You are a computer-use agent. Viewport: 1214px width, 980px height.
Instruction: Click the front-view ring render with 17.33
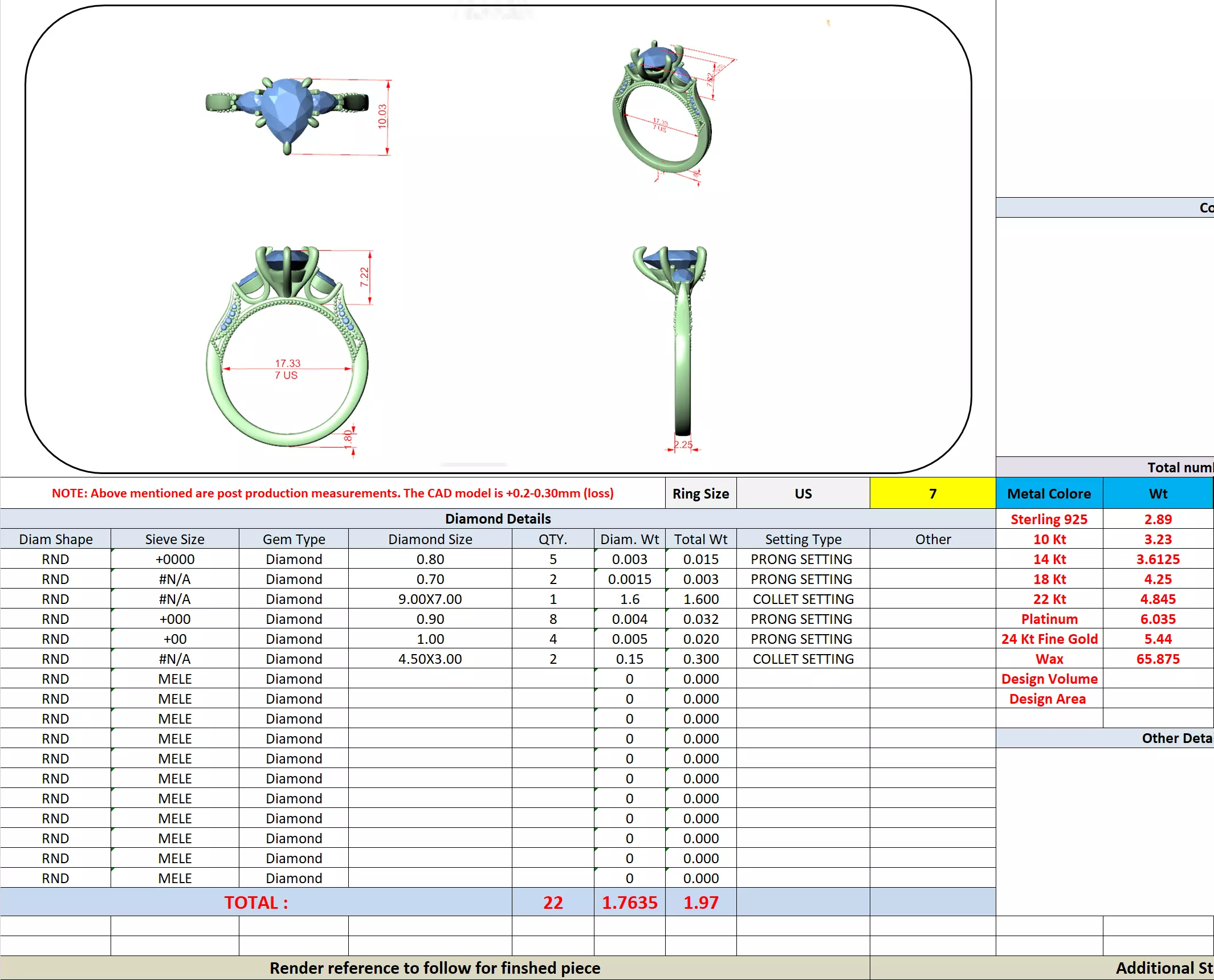pyautogui.click(x=288, y=348)
